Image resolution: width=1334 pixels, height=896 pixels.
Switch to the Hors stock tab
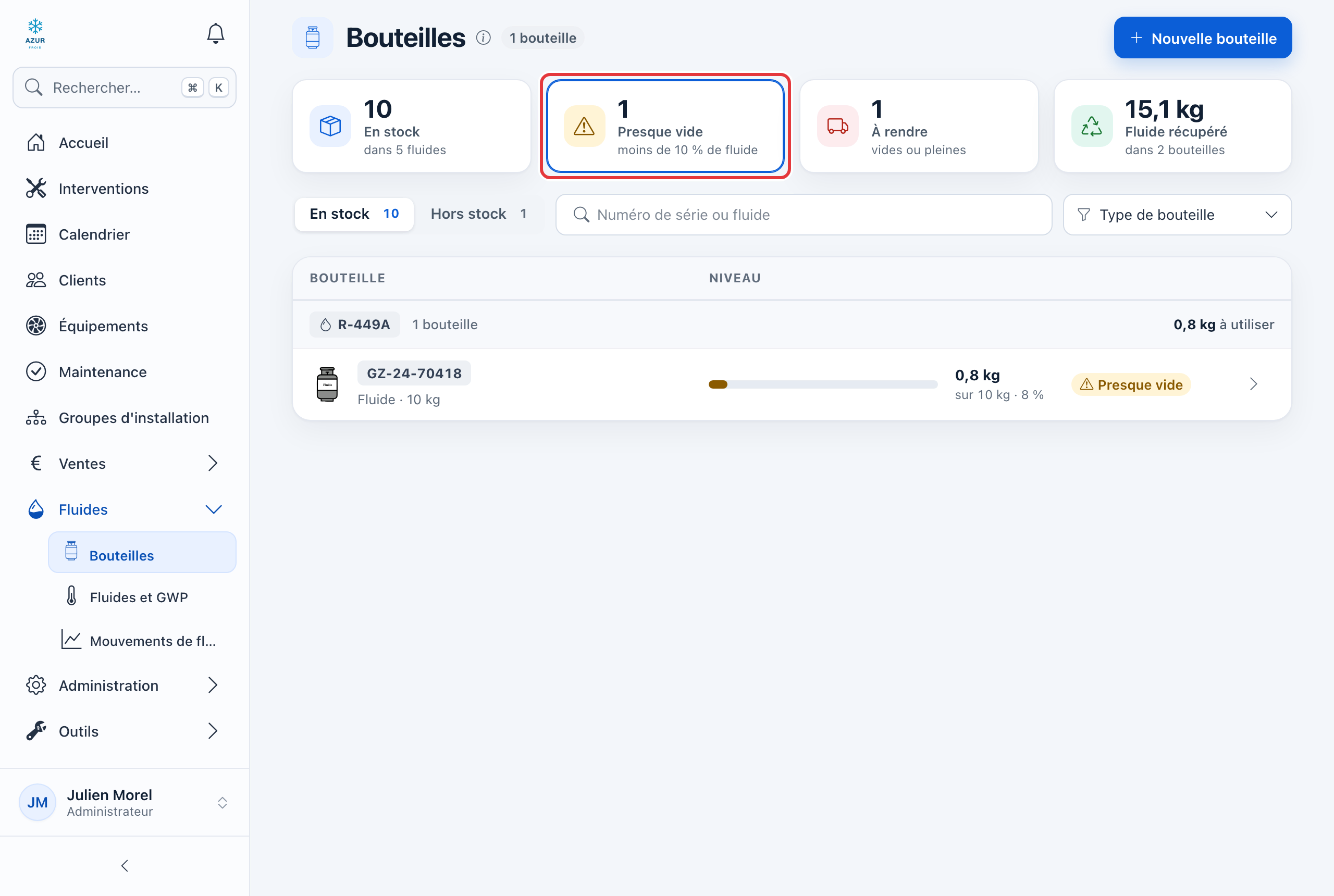pyautogui.click(x=478, y=214)
